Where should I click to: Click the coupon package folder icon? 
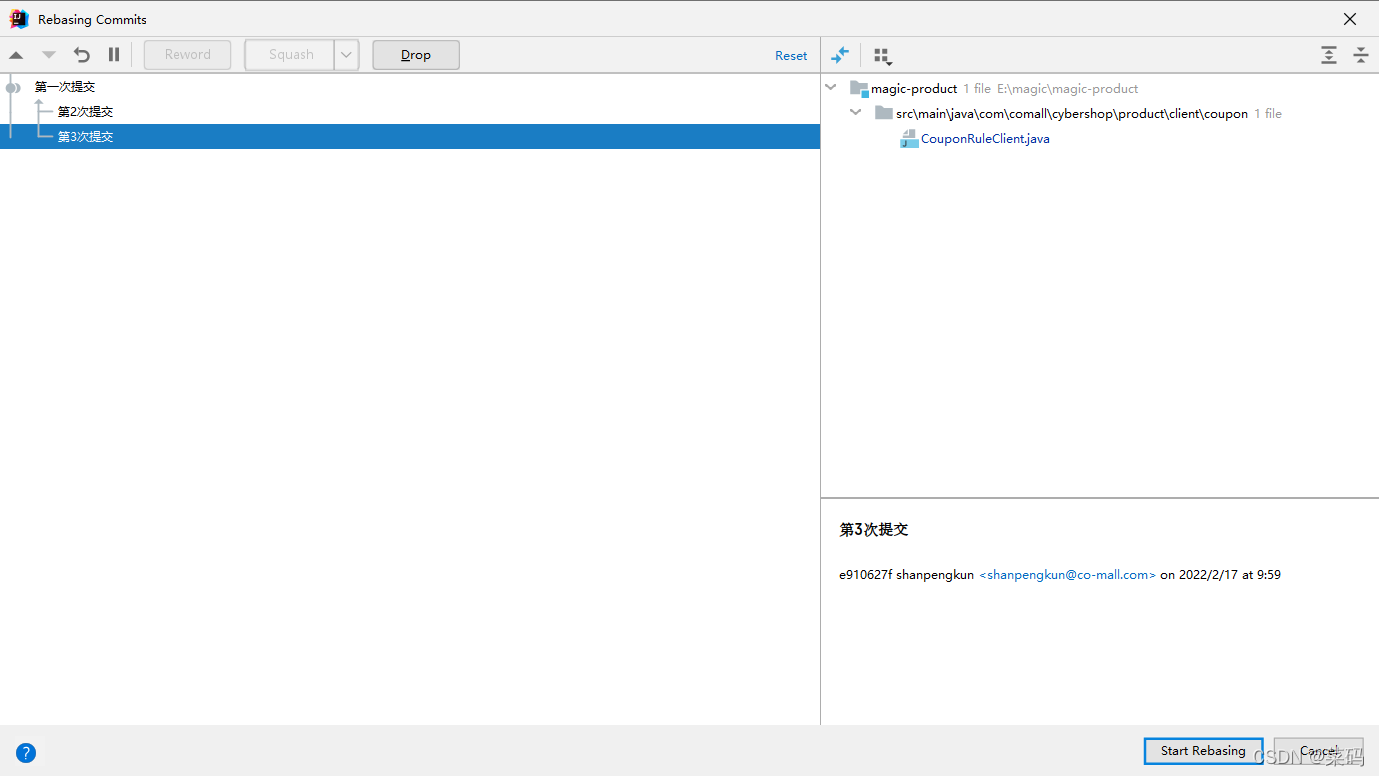click(x=883, y=113)
